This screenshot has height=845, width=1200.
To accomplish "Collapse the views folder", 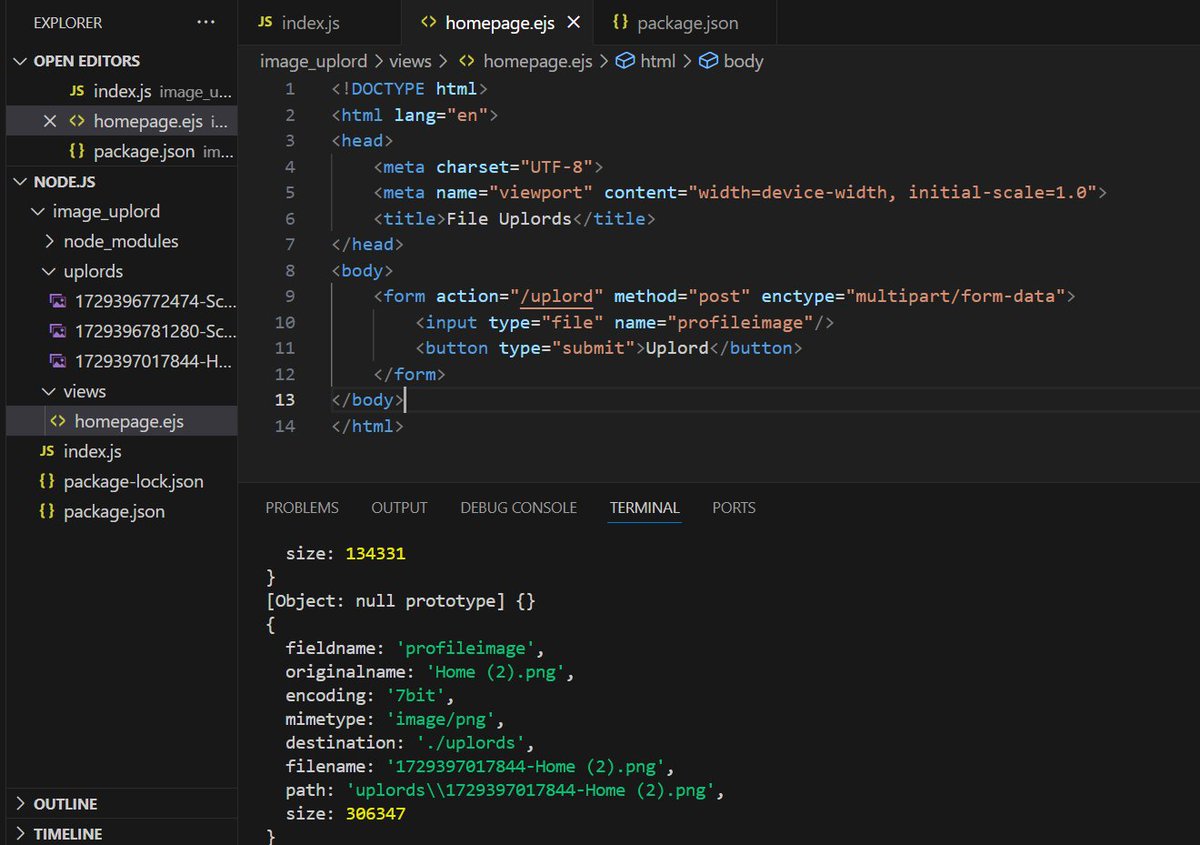I will click(50, 391).
